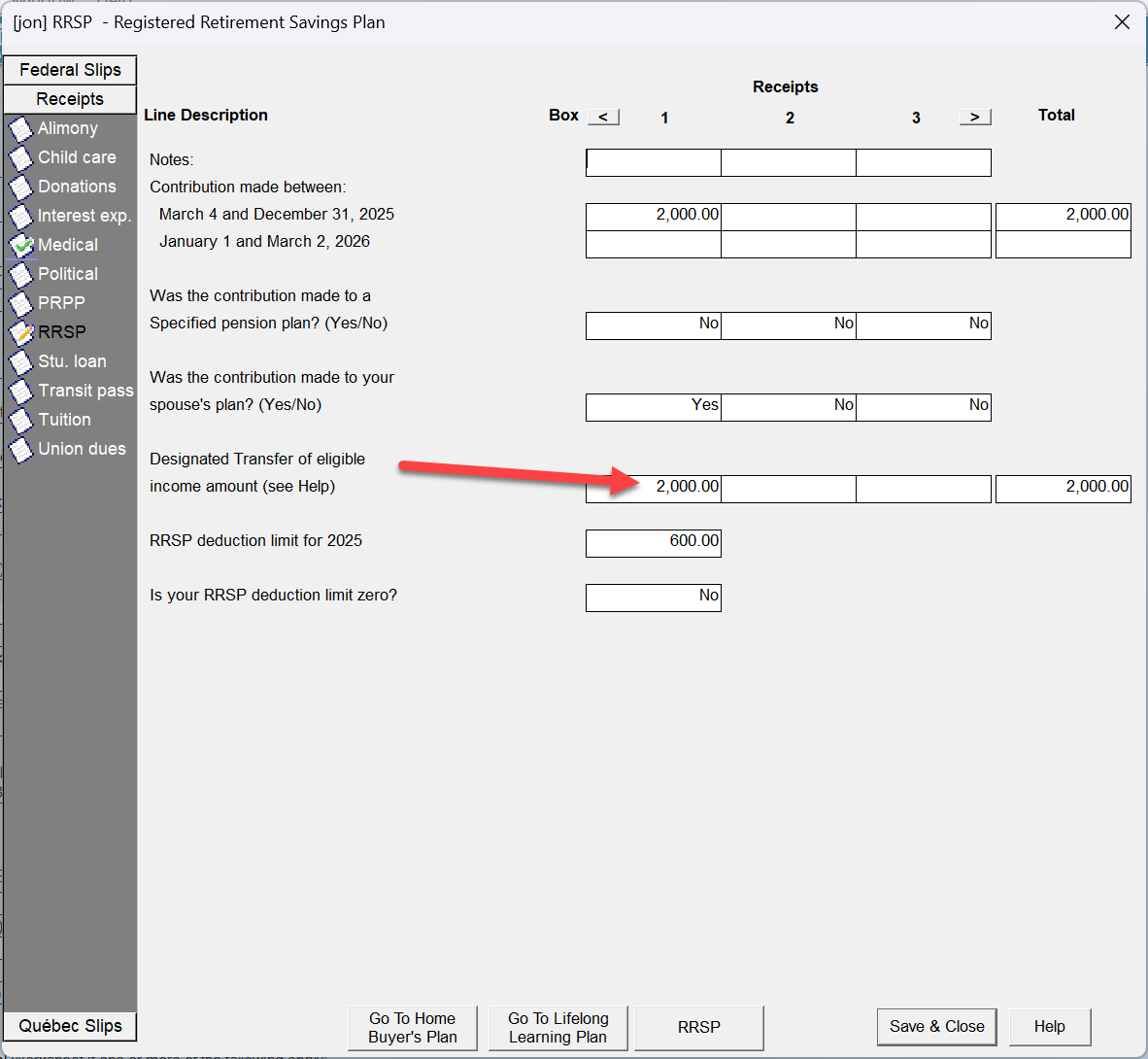Click the Notes input field in column 1

pos(654,162)
